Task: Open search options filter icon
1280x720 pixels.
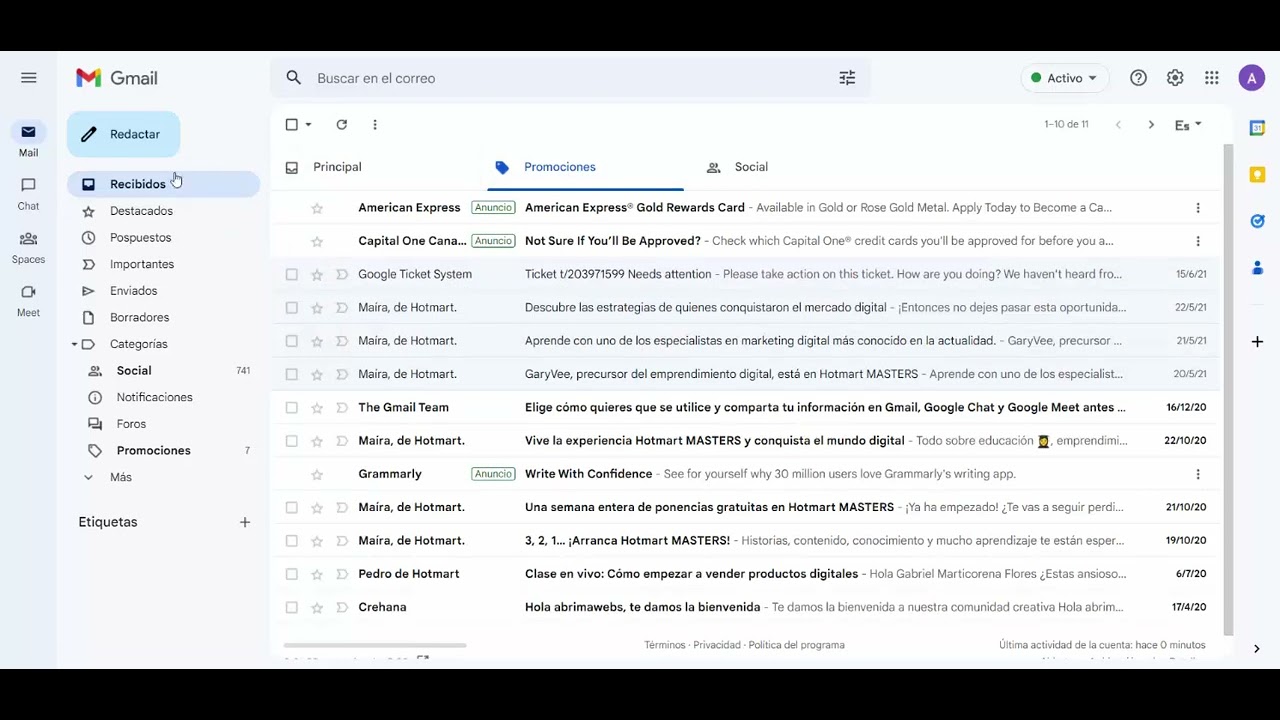Action: pos(847,78)
